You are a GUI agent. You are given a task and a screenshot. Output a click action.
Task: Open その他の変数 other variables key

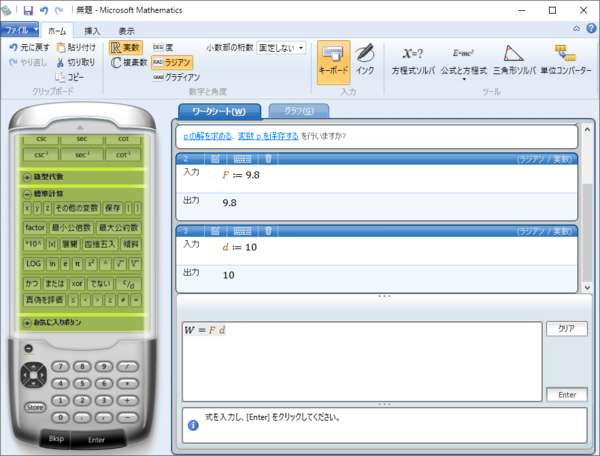pyautogui.click(x=77, y=208)
